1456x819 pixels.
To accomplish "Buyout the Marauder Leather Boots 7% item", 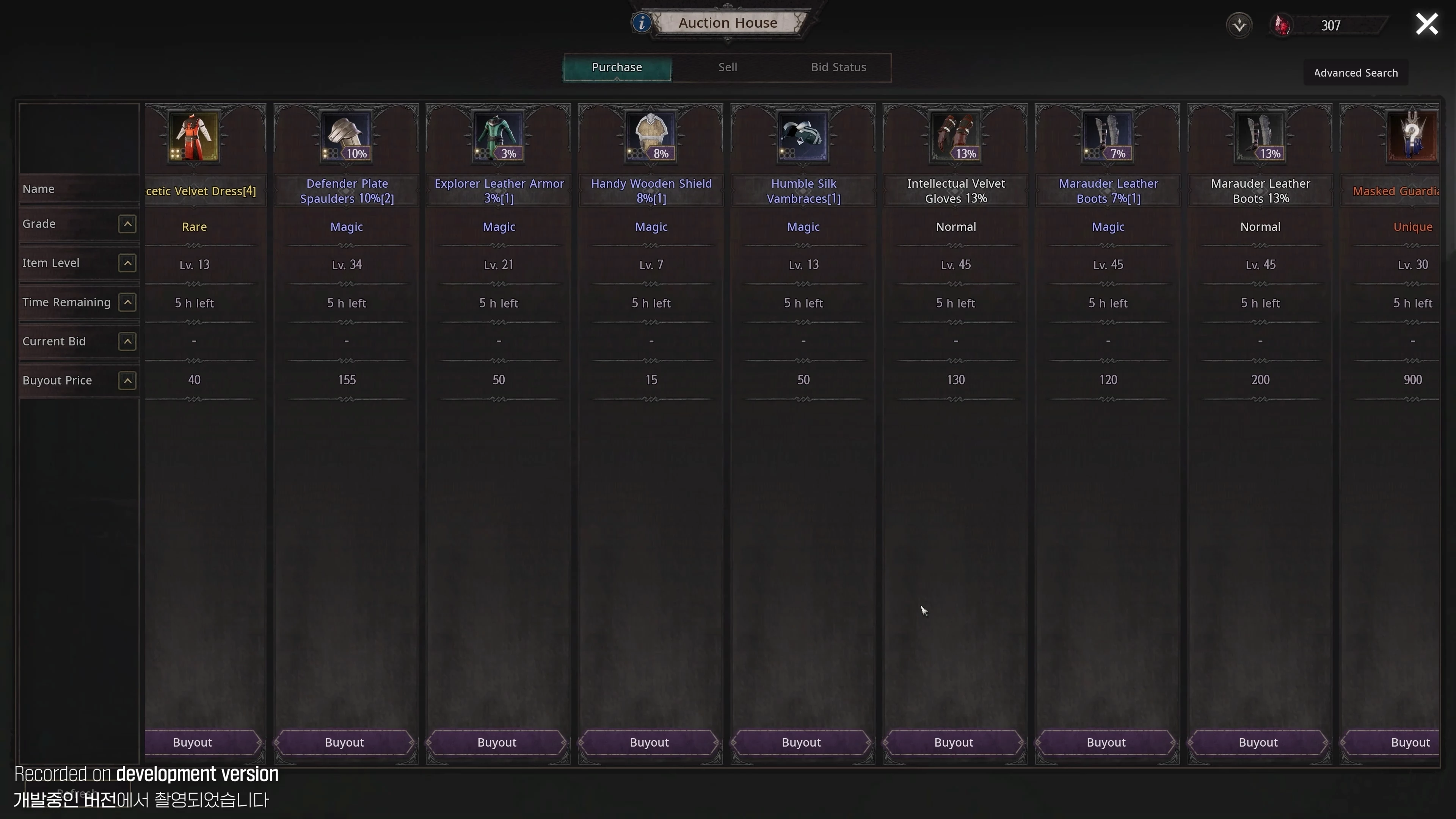I will pos(1106,742).
